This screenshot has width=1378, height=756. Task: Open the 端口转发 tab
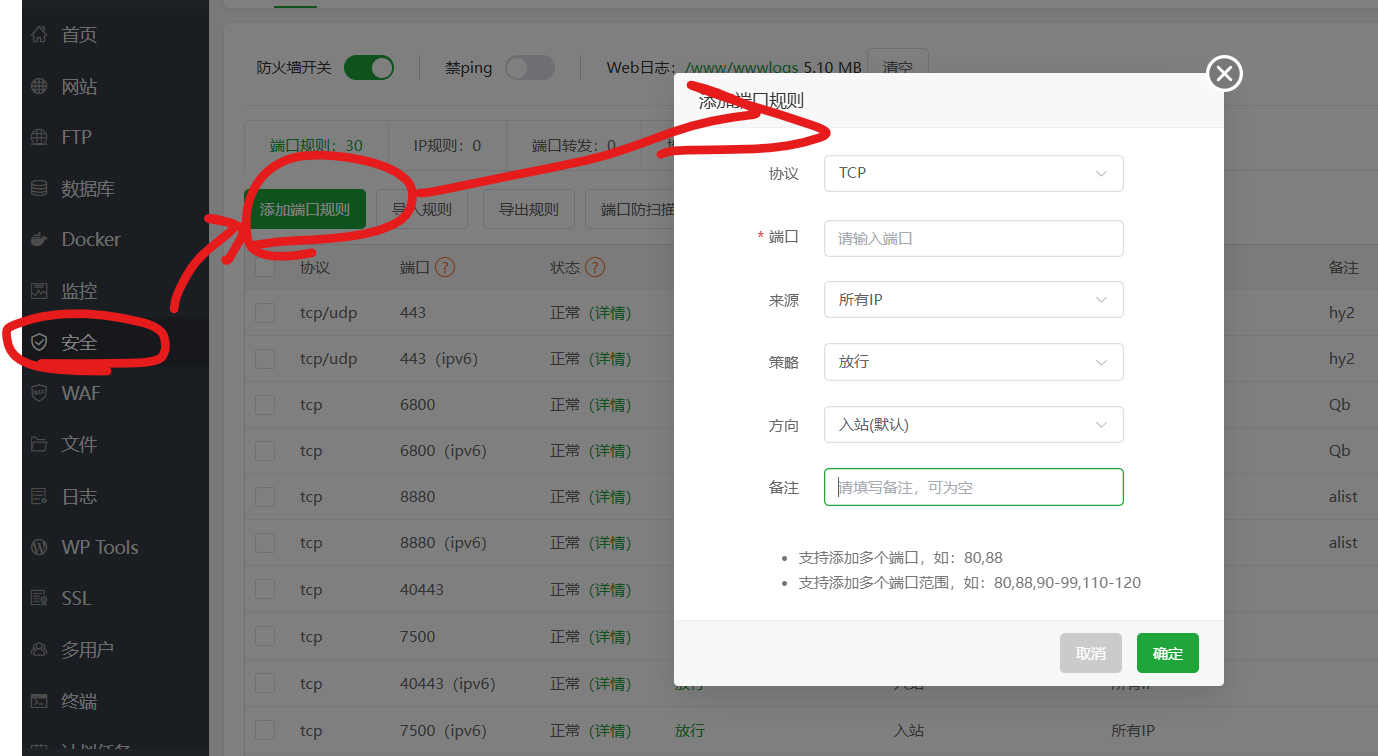573,146
